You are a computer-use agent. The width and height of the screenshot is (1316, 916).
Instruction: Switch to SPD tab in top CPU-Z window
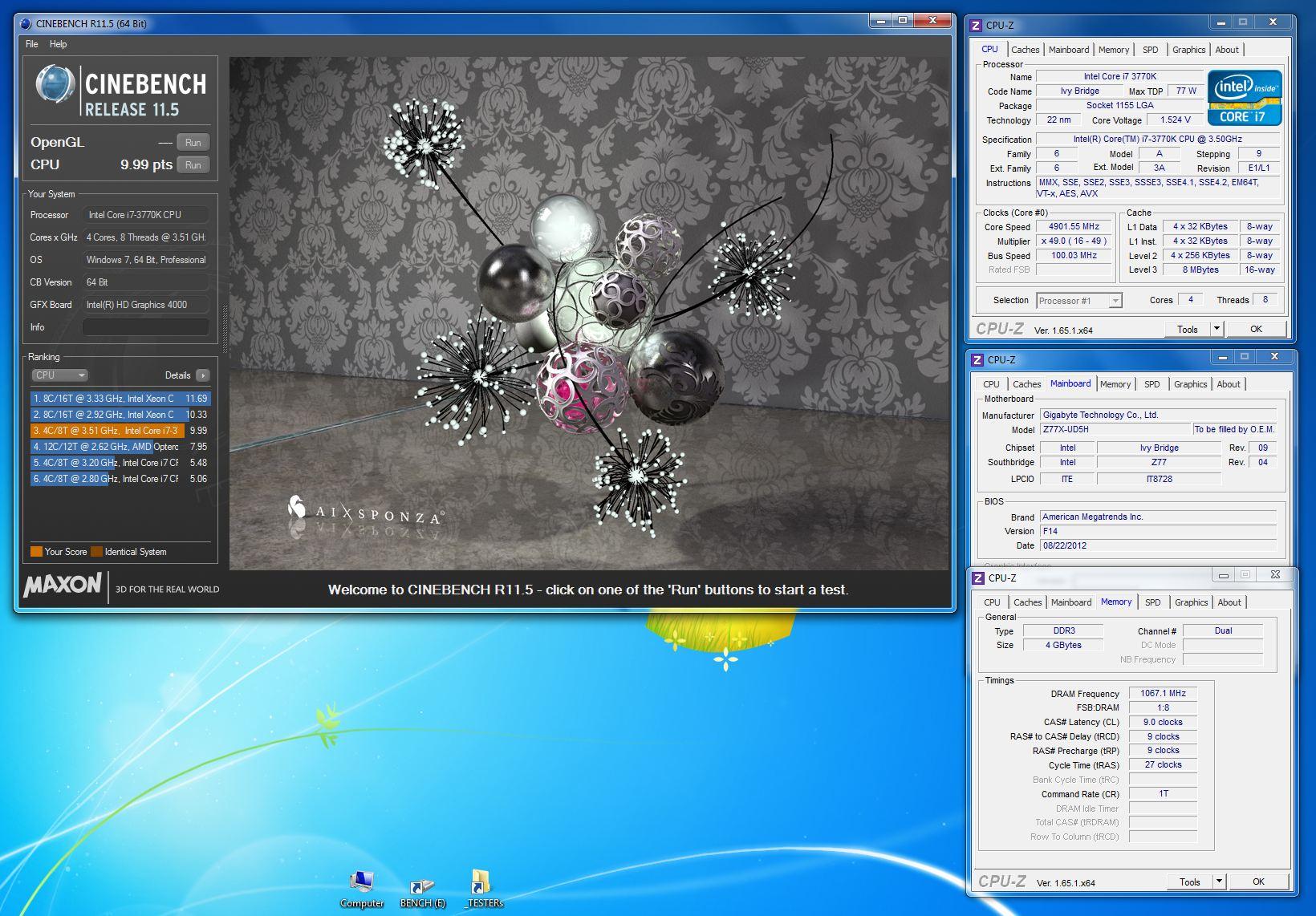[x=1150, y=50]
